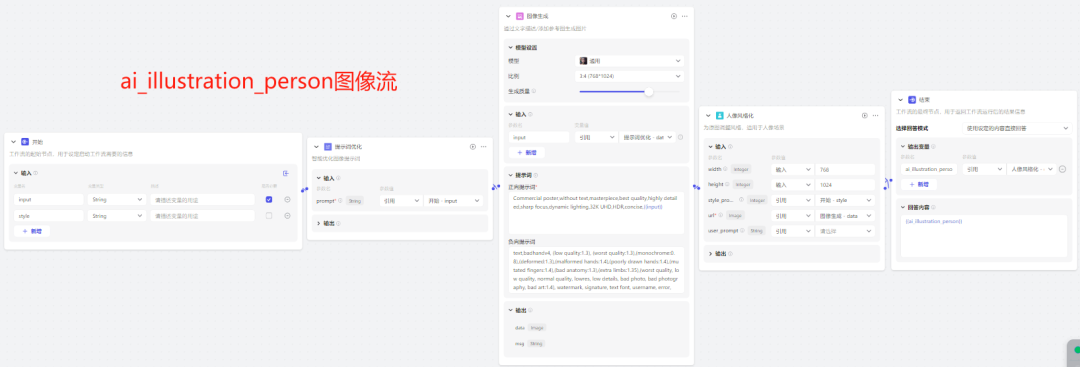Click the style variable name field
The width and height of the screenshot is (1080, 367).
(48, 216)
